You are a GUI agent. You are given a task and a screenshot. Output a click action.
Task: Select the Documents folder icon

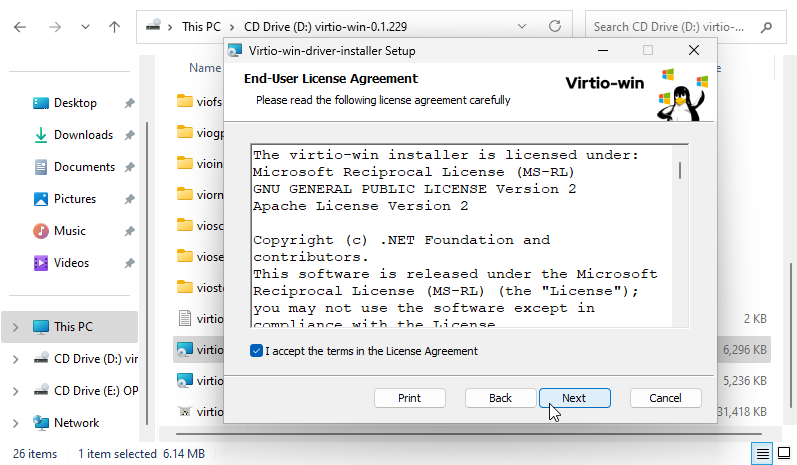pyautogui.click(x=41, y=167)
